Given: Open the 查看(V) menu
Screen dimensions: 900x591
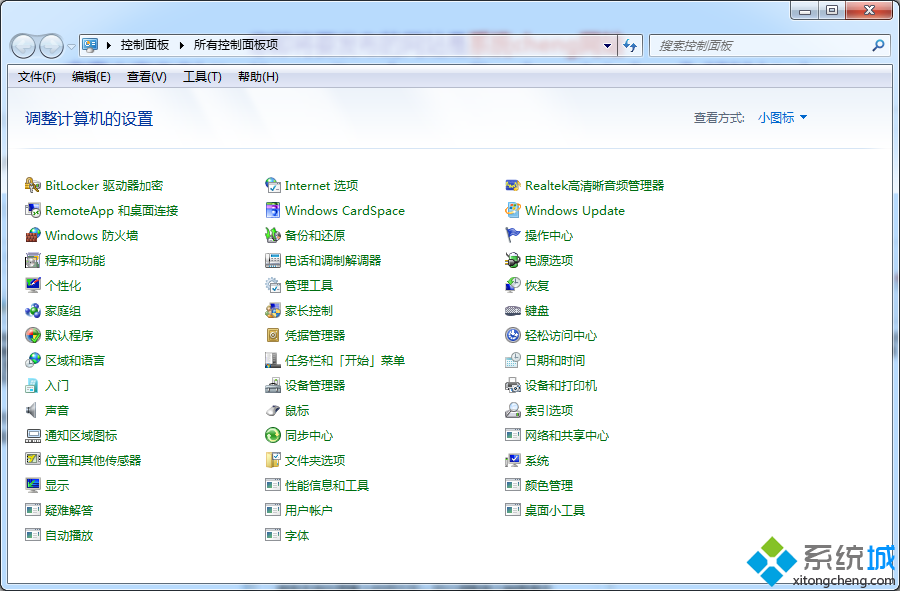Looking at the screenshot, I should tap(146, 77).
